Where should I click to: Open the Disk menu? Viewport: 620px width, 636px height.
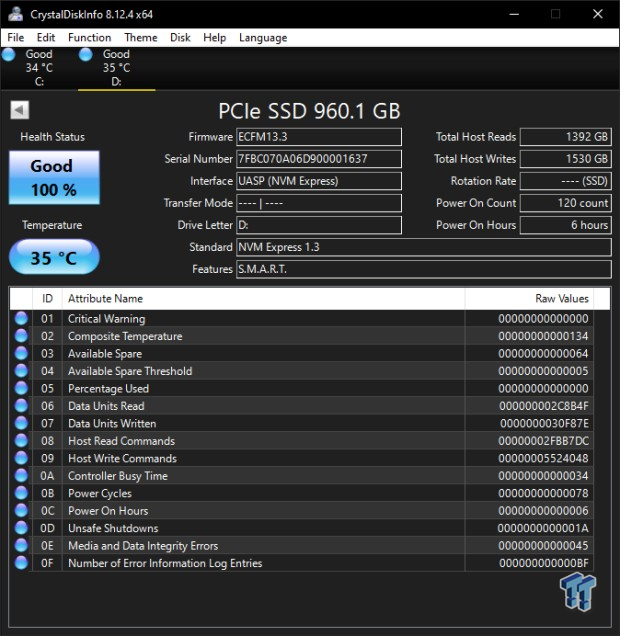coord(180,37)
